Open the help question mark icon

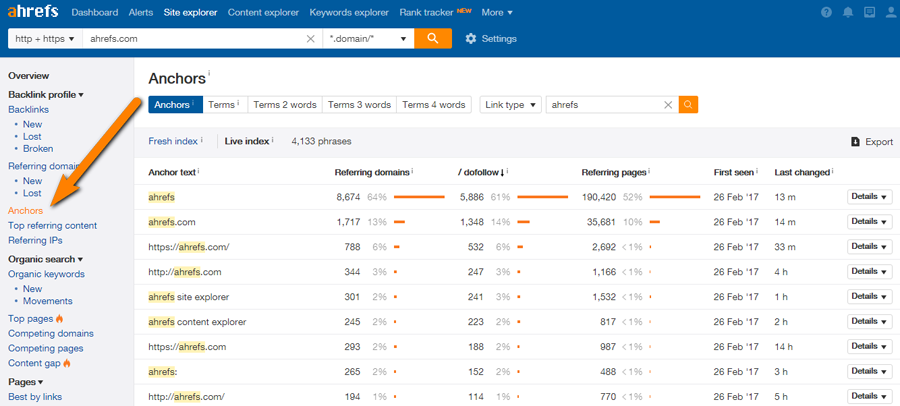click(827, 12)
